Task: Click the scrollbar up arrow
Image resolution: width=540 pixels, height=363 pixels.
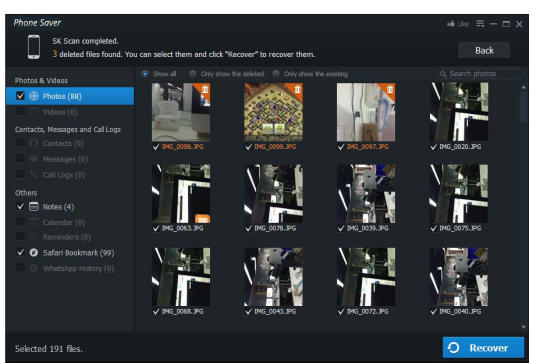Action: pos(523,88)
